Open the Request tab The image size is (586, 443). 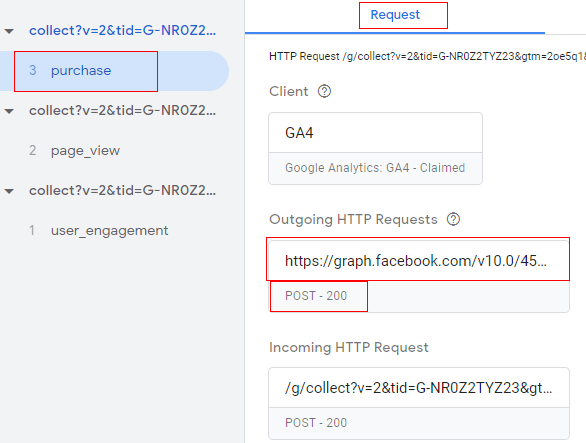coord(395,15)
